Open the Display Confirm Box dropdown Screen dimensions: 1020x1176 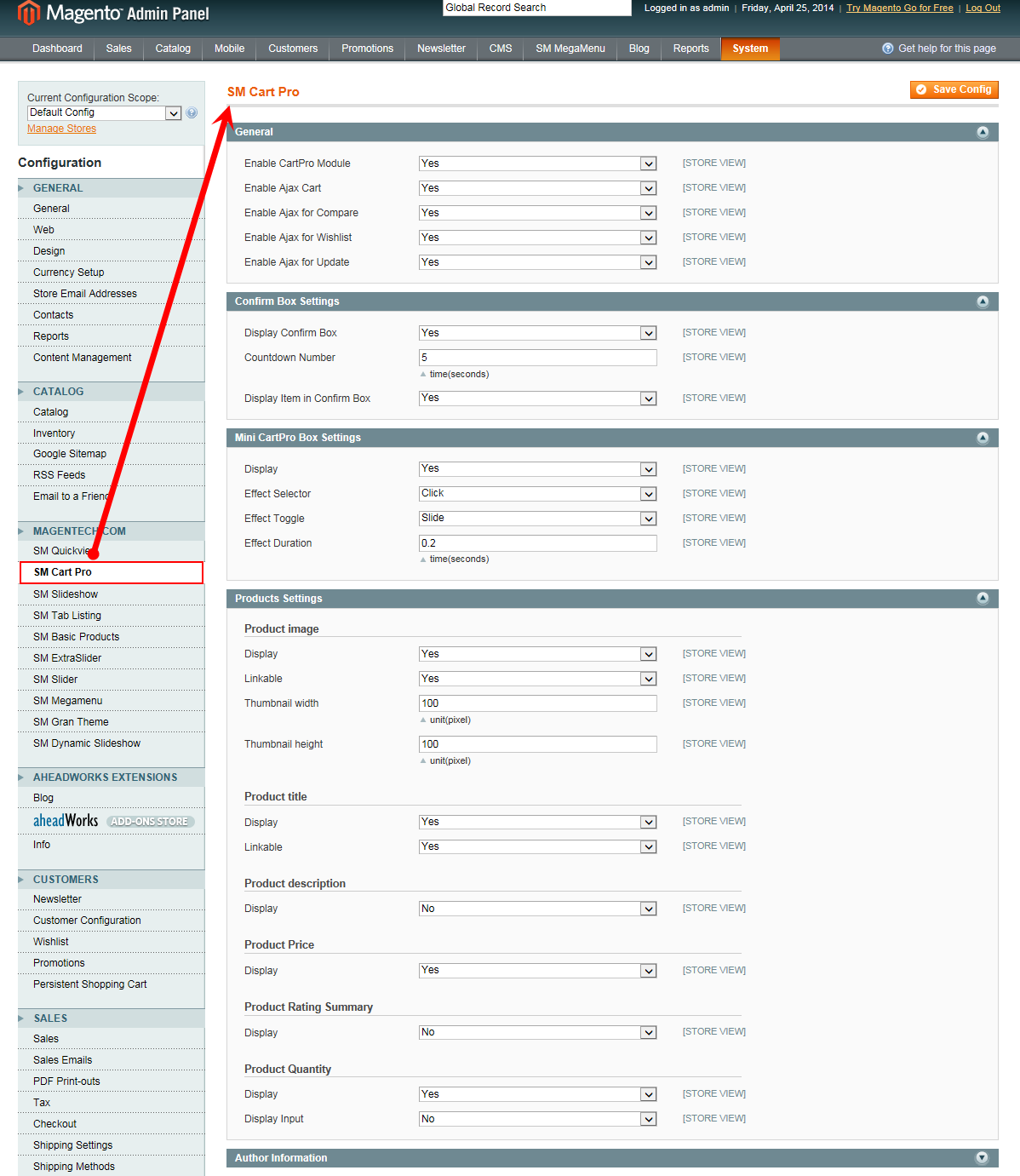[538, 333]
